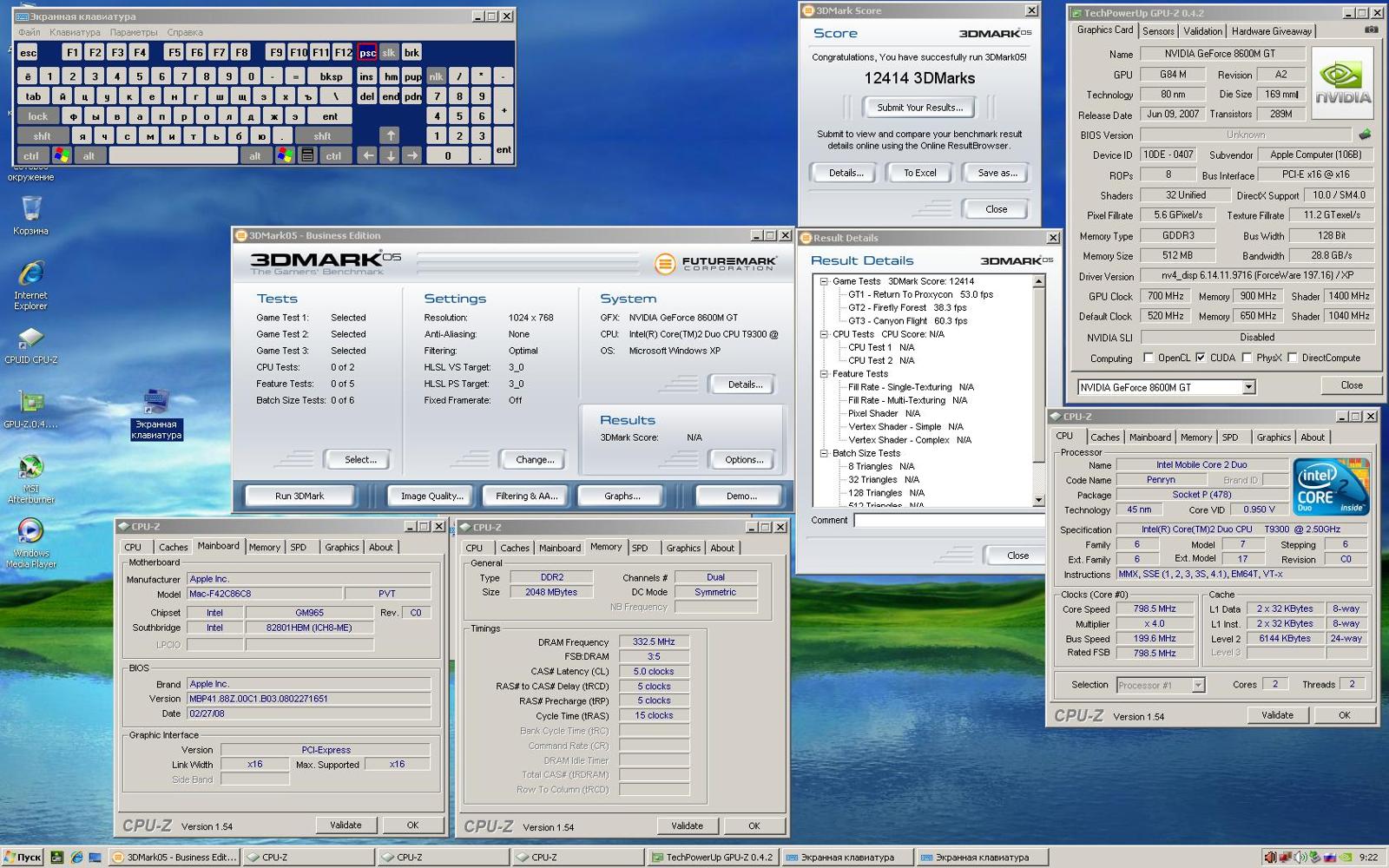Image resolution: width=1389 pixels, height=868 pixels.
Task: Click the TechPowerUp GPU-Z taskbar button
Action: [713, 857]
